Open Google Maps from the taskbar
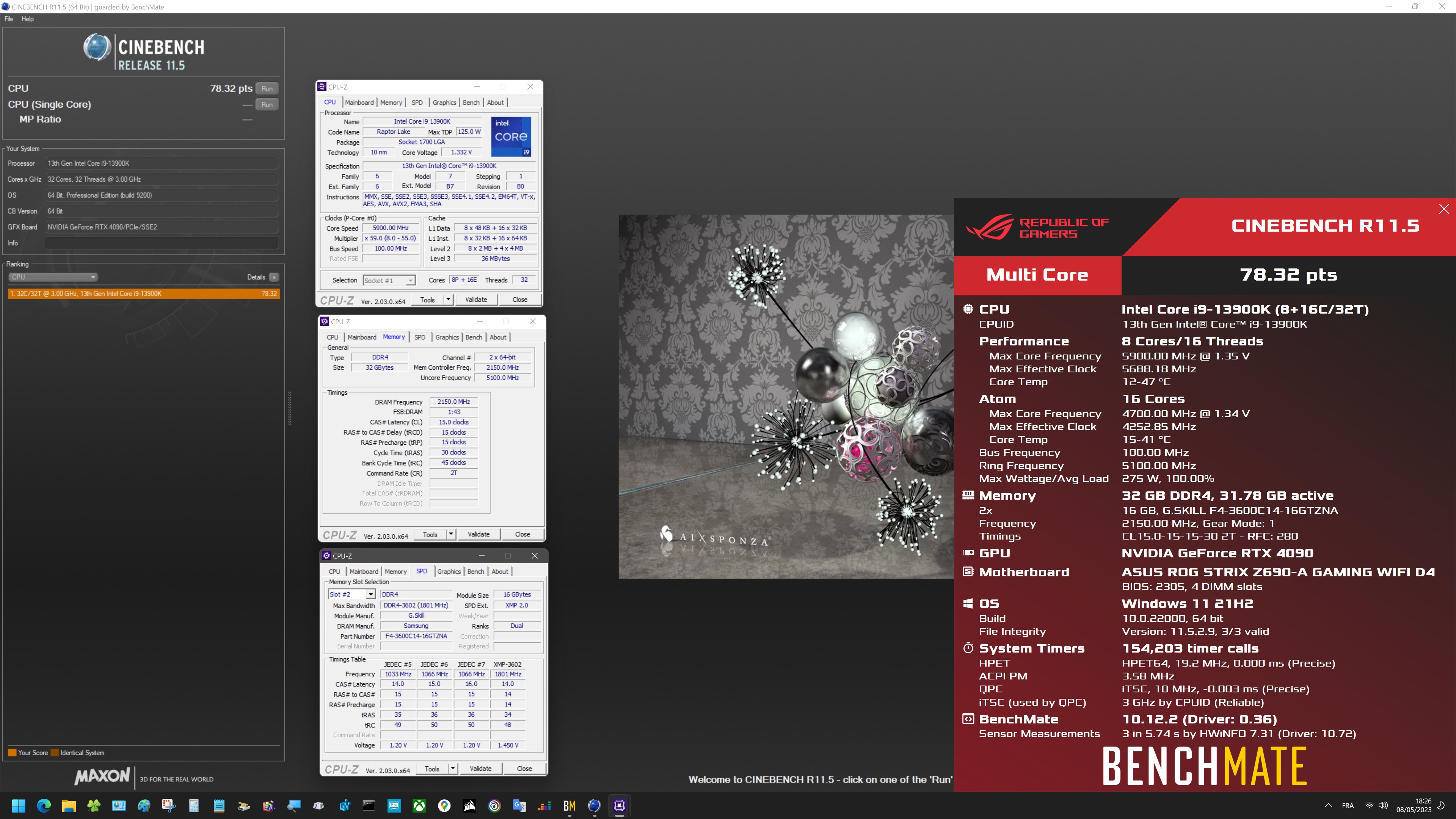Screen dimensions: 1456x819 click(444, 805)
